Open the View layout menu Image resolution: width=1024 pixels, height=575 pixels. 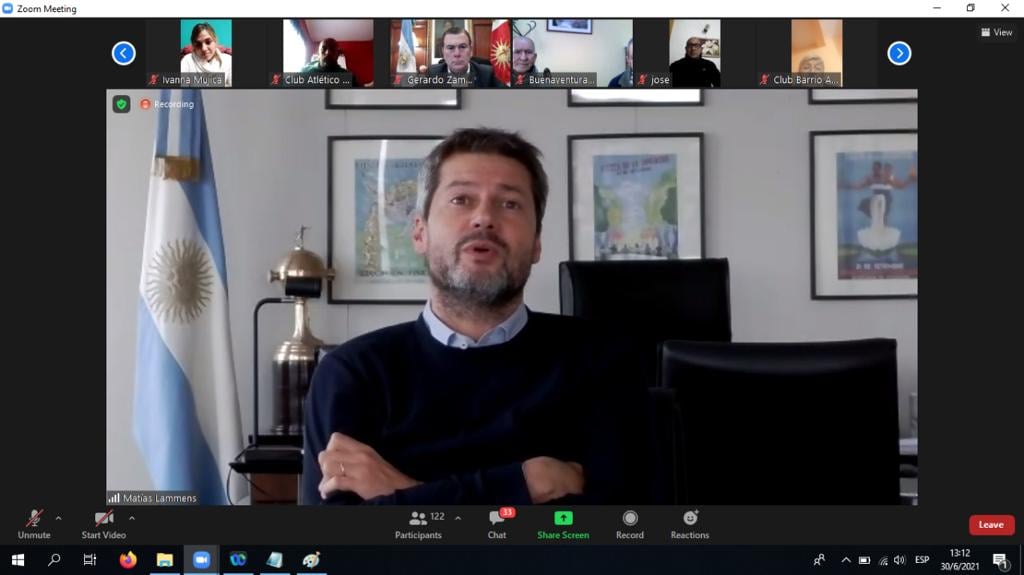point(997,32)
